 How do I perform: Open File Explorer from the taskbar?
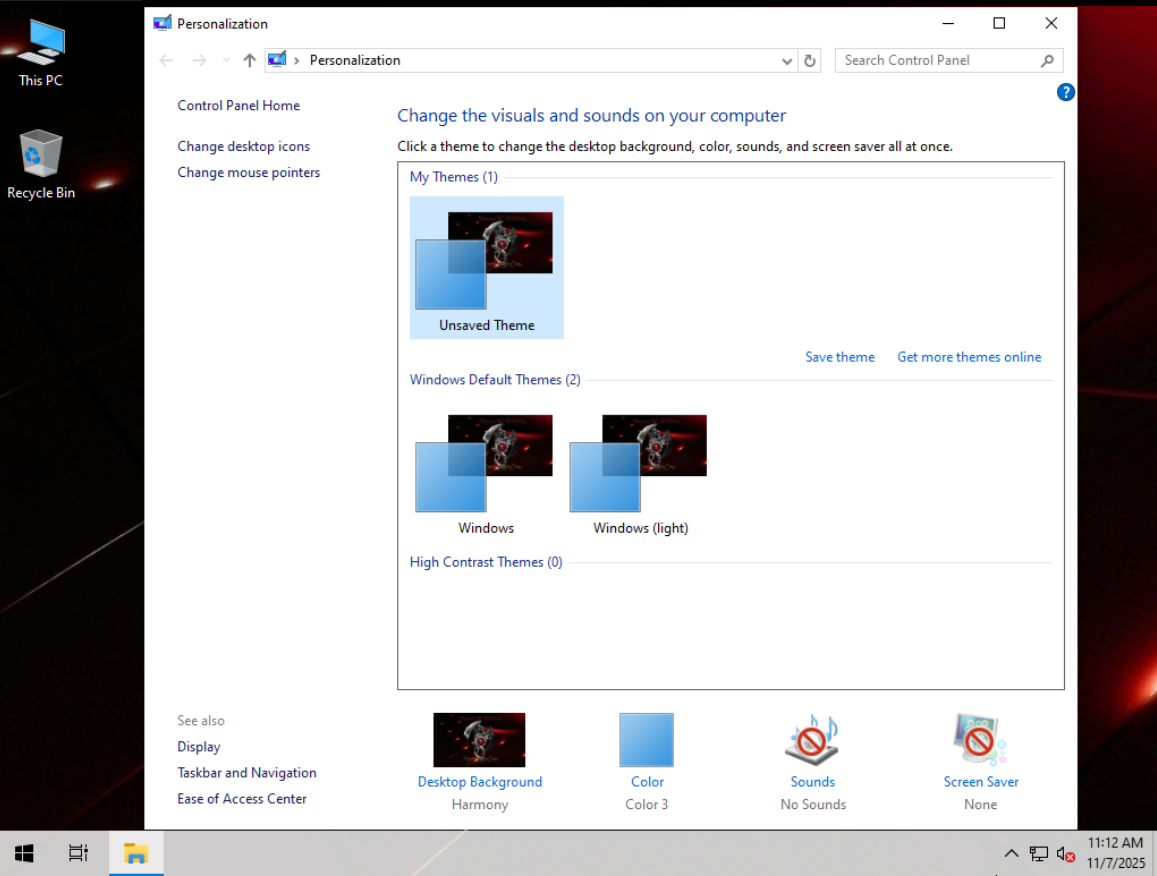(x=136, y=853)
